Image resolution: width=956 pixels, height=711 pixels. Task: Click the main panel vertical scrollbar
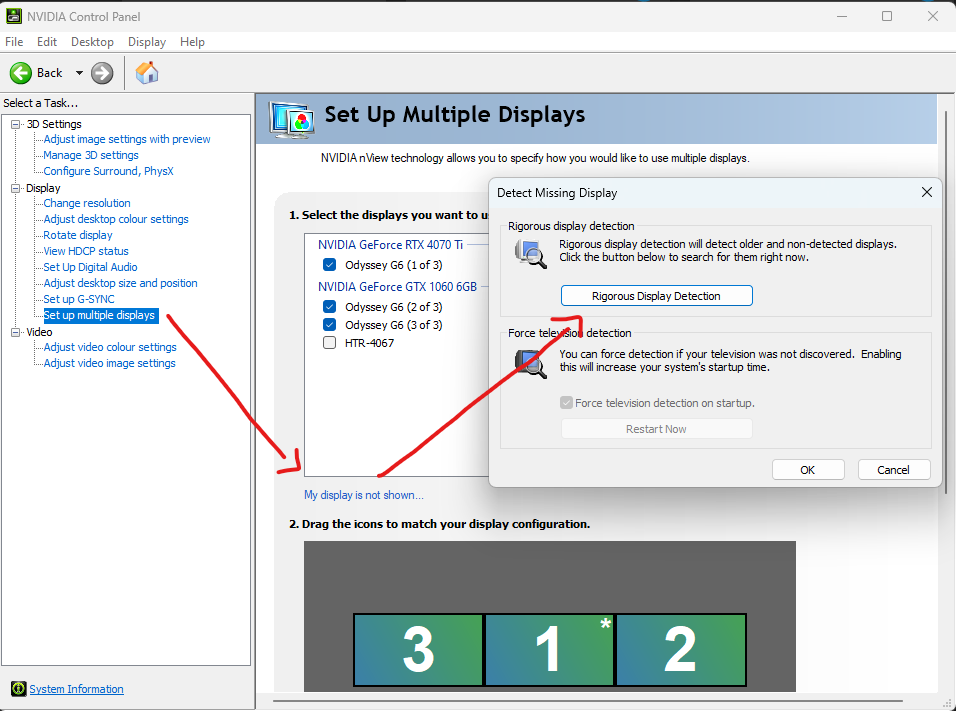point(946,302)
